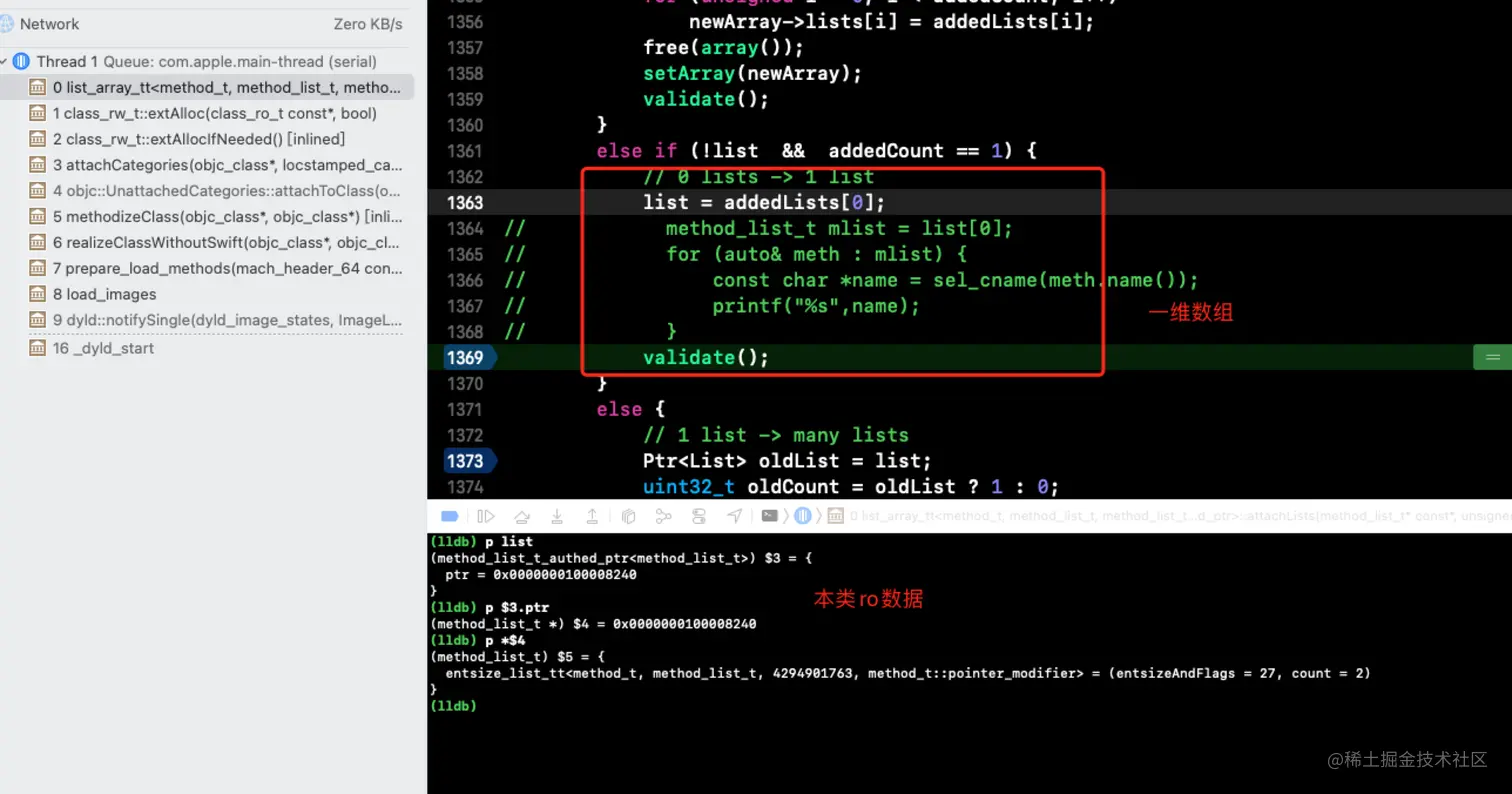
Task: Click 'free(array());' on line 1357
Action: [723, 47]
